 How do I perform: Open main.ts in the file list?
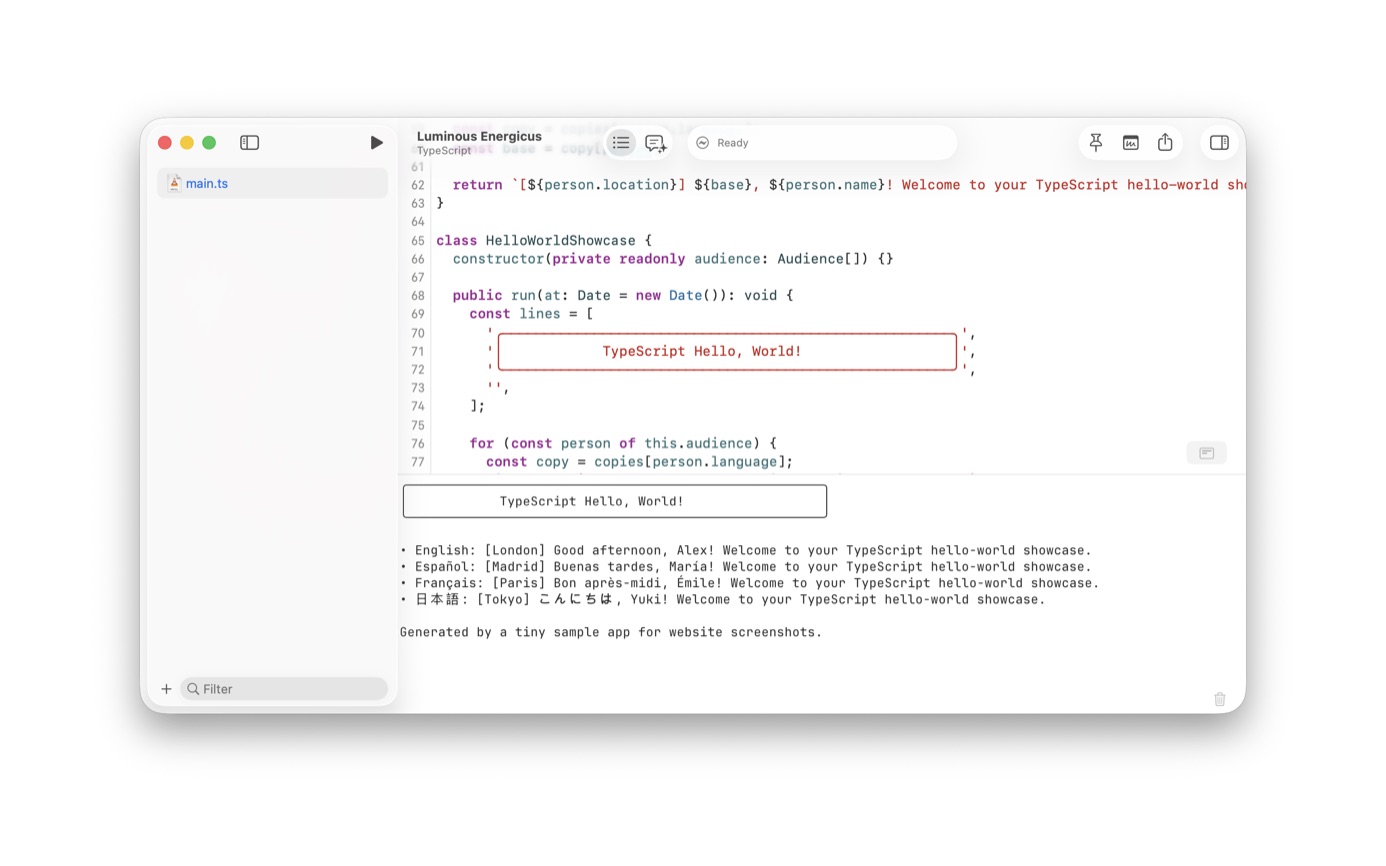coord(272,183)
